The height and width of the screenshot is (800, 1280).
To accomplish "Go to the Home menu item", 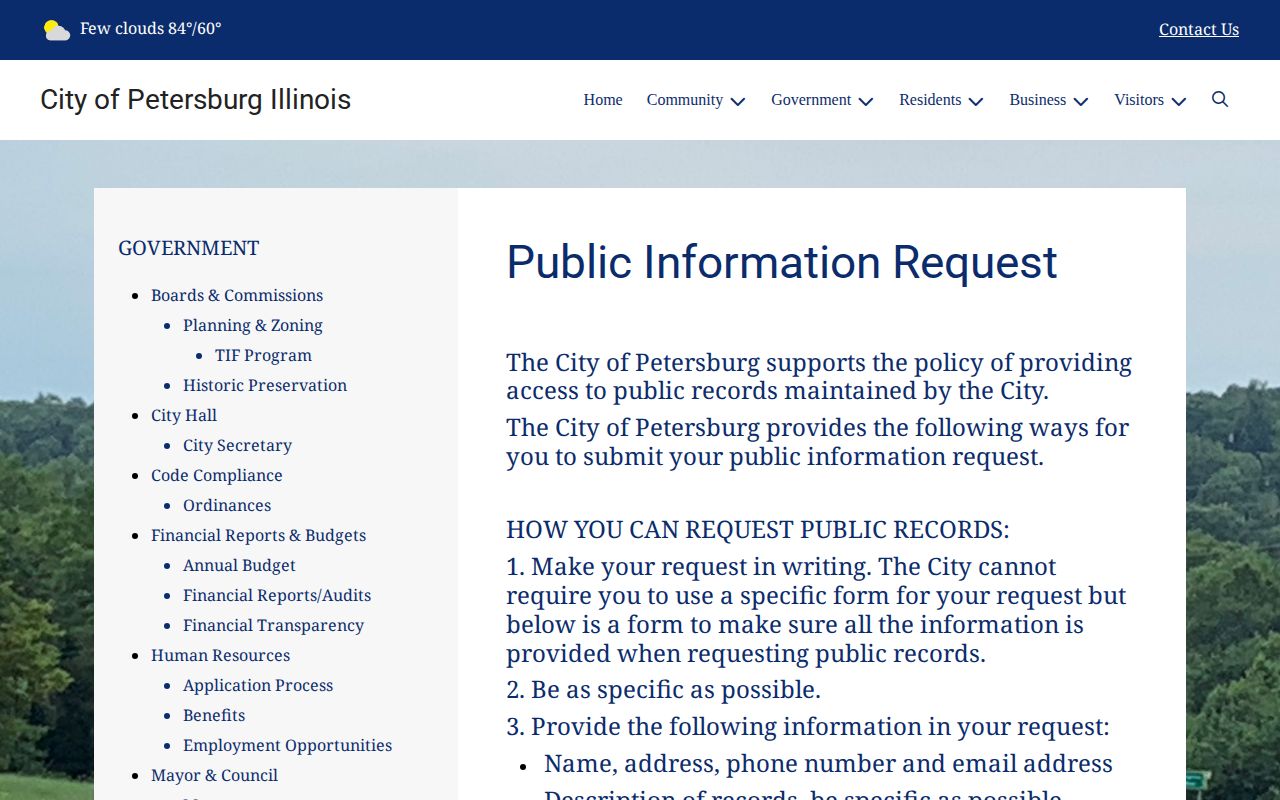I will coord(603,100).
